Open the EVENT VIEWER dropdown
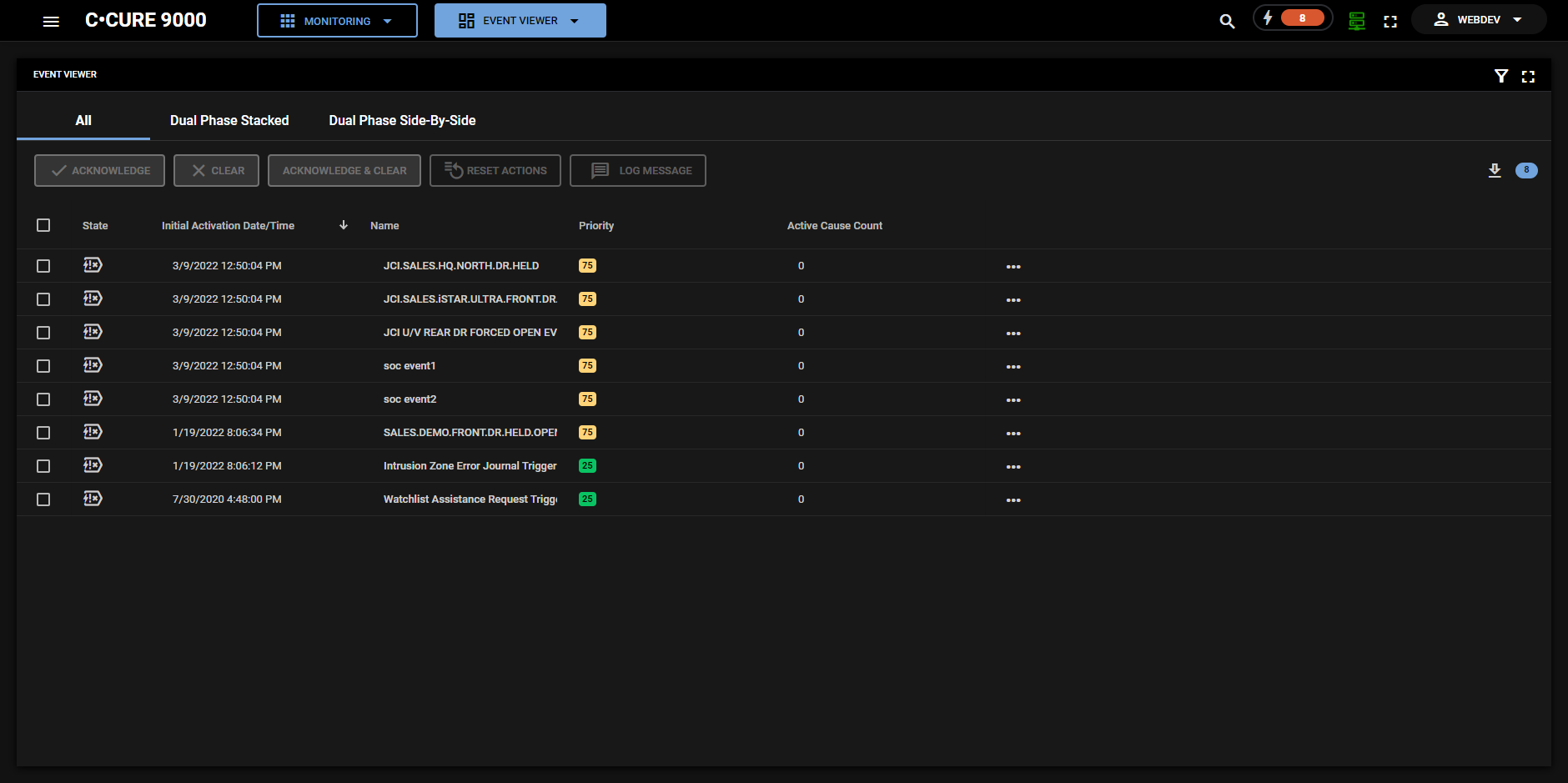This screenshot has height=783, width=1568. point(520,20)
